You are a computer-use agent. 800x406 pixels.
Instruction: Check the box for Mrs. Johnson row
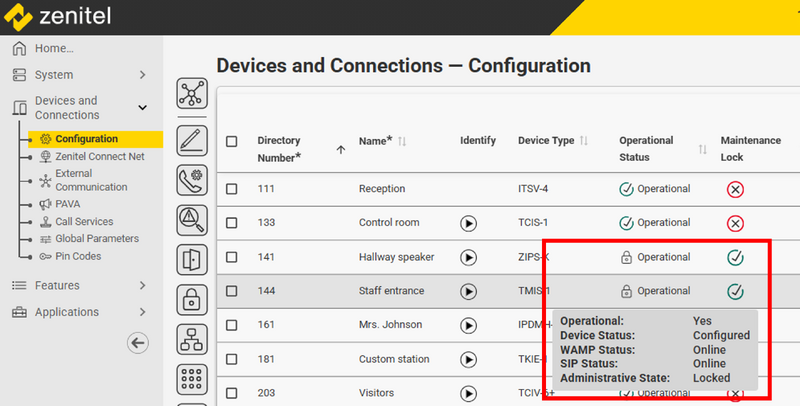click(232, 325)
